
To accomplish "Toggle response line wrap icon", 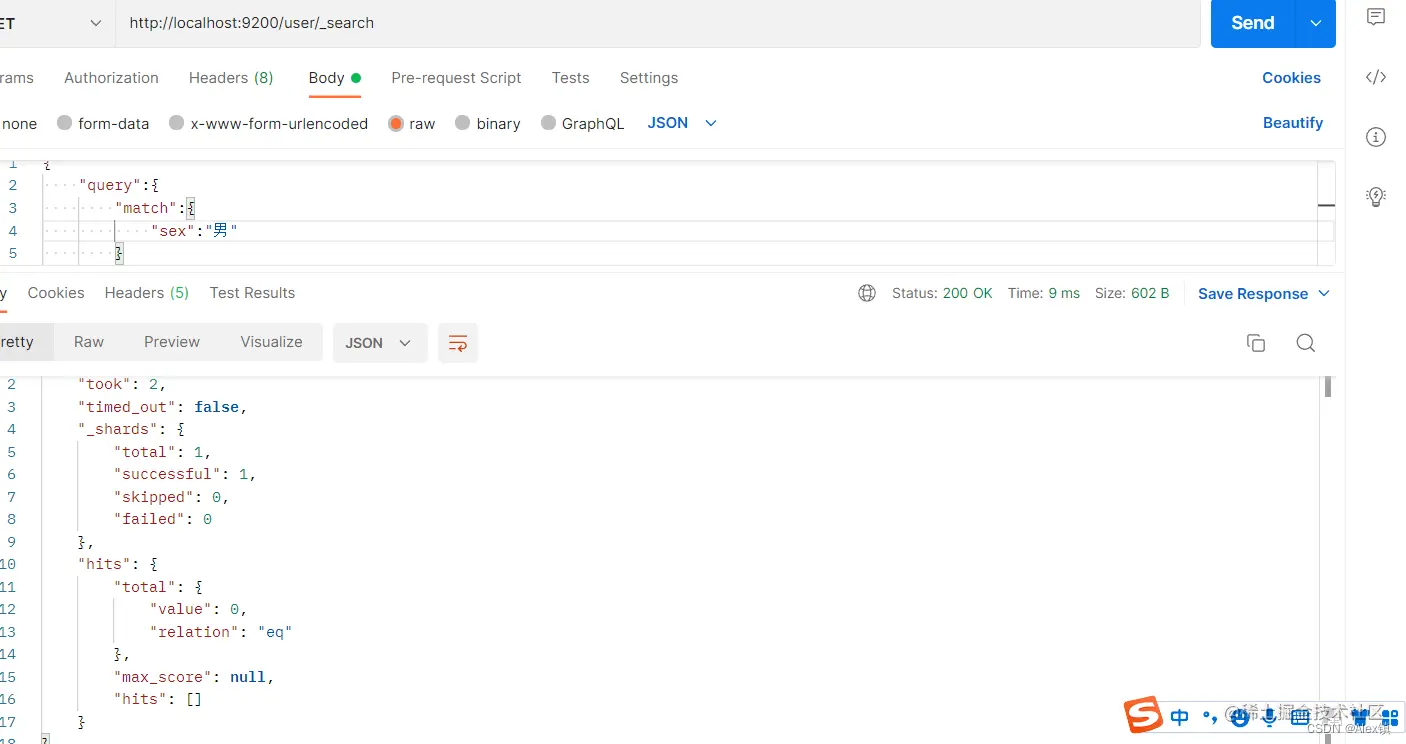I will coord(458,343).
